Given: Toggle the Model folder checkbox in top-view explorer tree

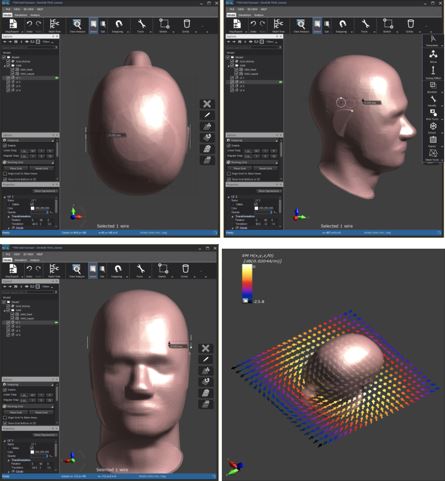Looking at the screenshot, I should 4,57.
